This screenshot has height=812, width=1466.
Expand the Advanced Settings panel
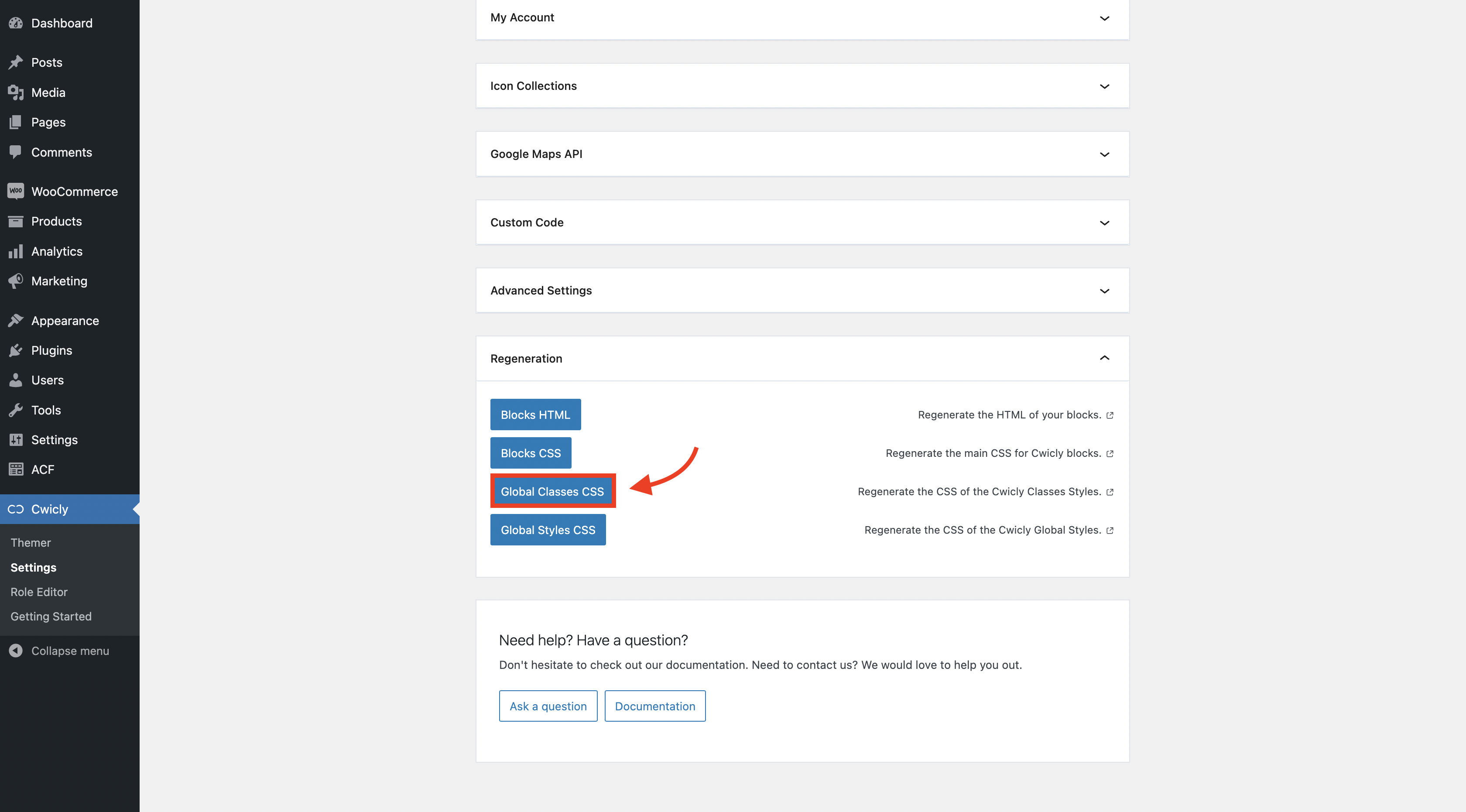click(1104, 291)
